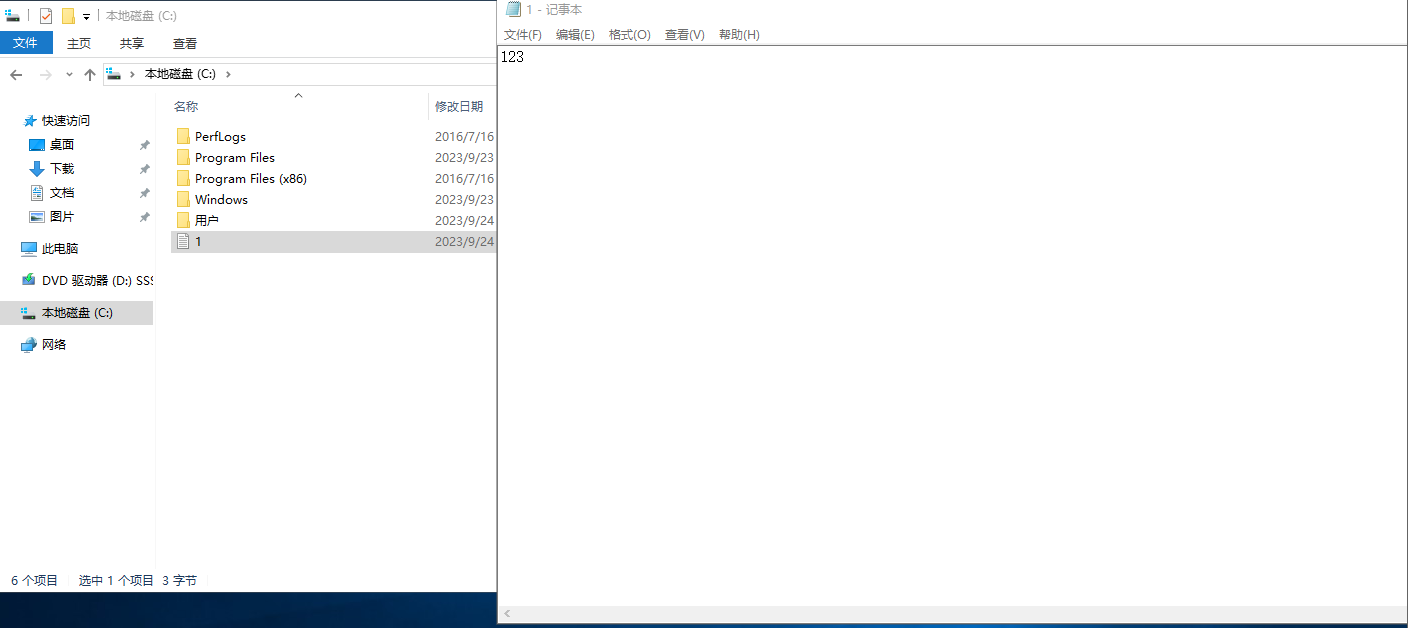Screen dimensions: 1408x628
Task: Open Notepad's 帮助(H) menu
Action: pos(739,35)
